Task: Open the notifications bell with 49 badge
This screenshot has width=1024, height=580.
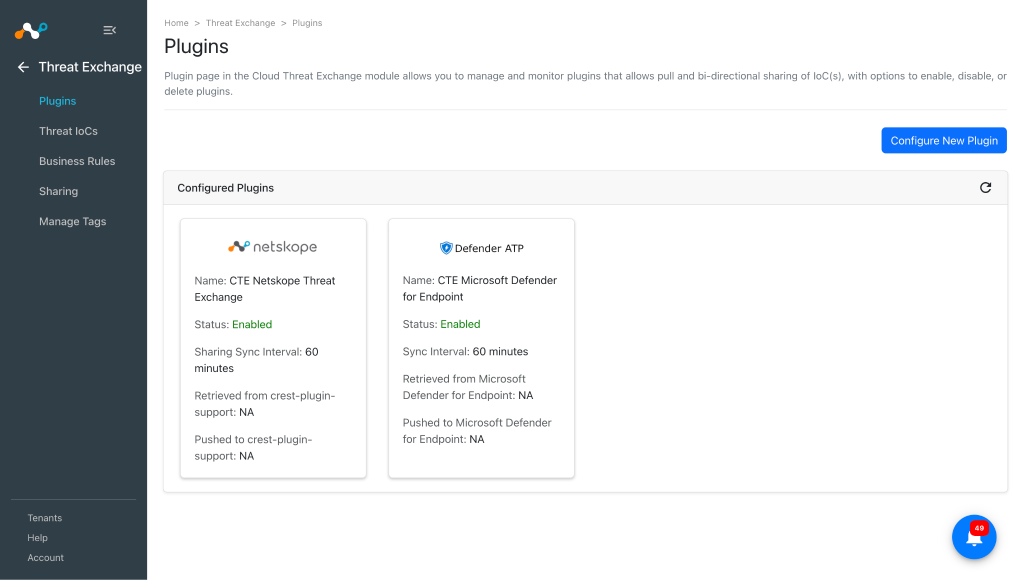Action: [x=974, y=537]
